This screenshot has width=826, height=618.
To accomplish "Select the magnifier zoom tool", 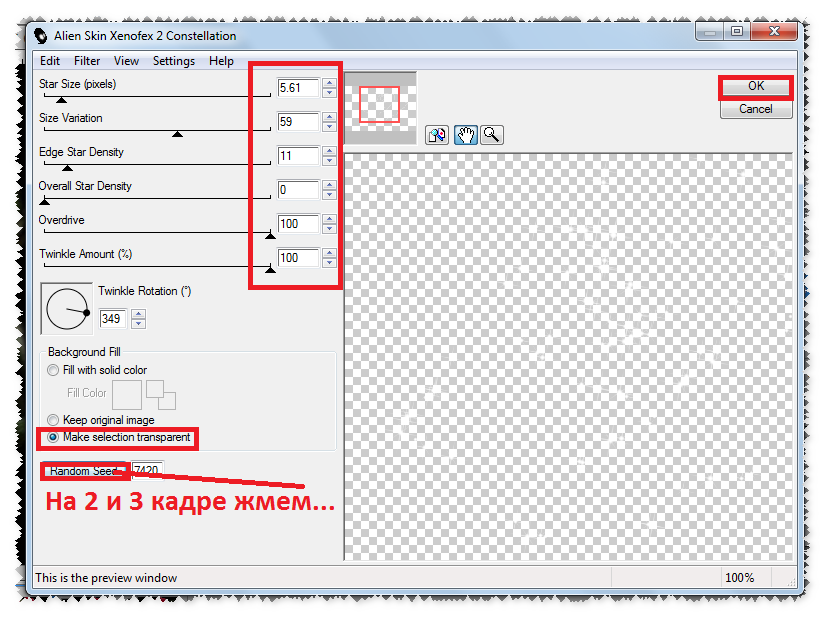I will [491, 135].
